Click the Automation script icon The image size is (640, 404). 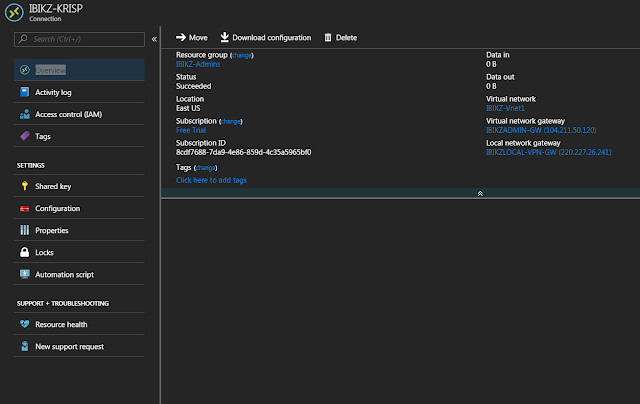coord(24,274)
